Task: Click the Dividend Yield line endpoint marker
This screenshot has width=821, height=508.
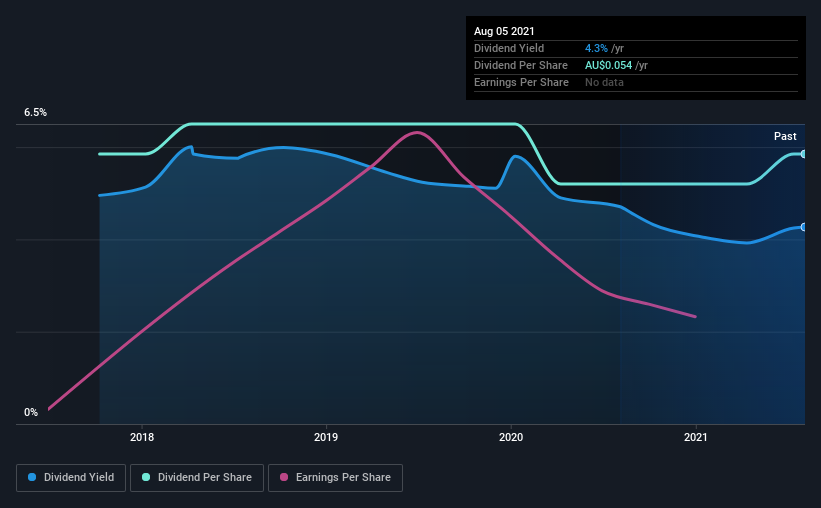Action: click(803, 227)
